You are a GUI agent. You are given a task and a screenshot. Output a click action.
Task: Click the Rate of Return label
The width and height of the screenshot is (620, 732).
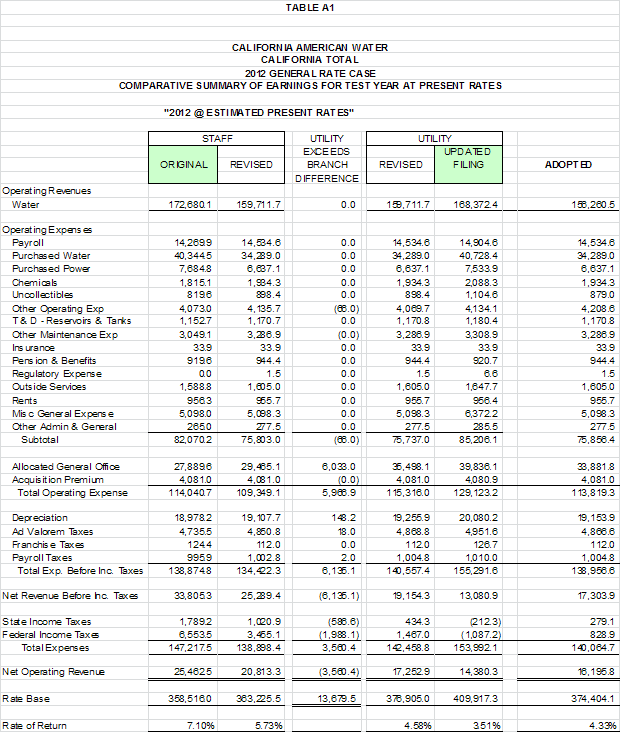tap(33, 724)
